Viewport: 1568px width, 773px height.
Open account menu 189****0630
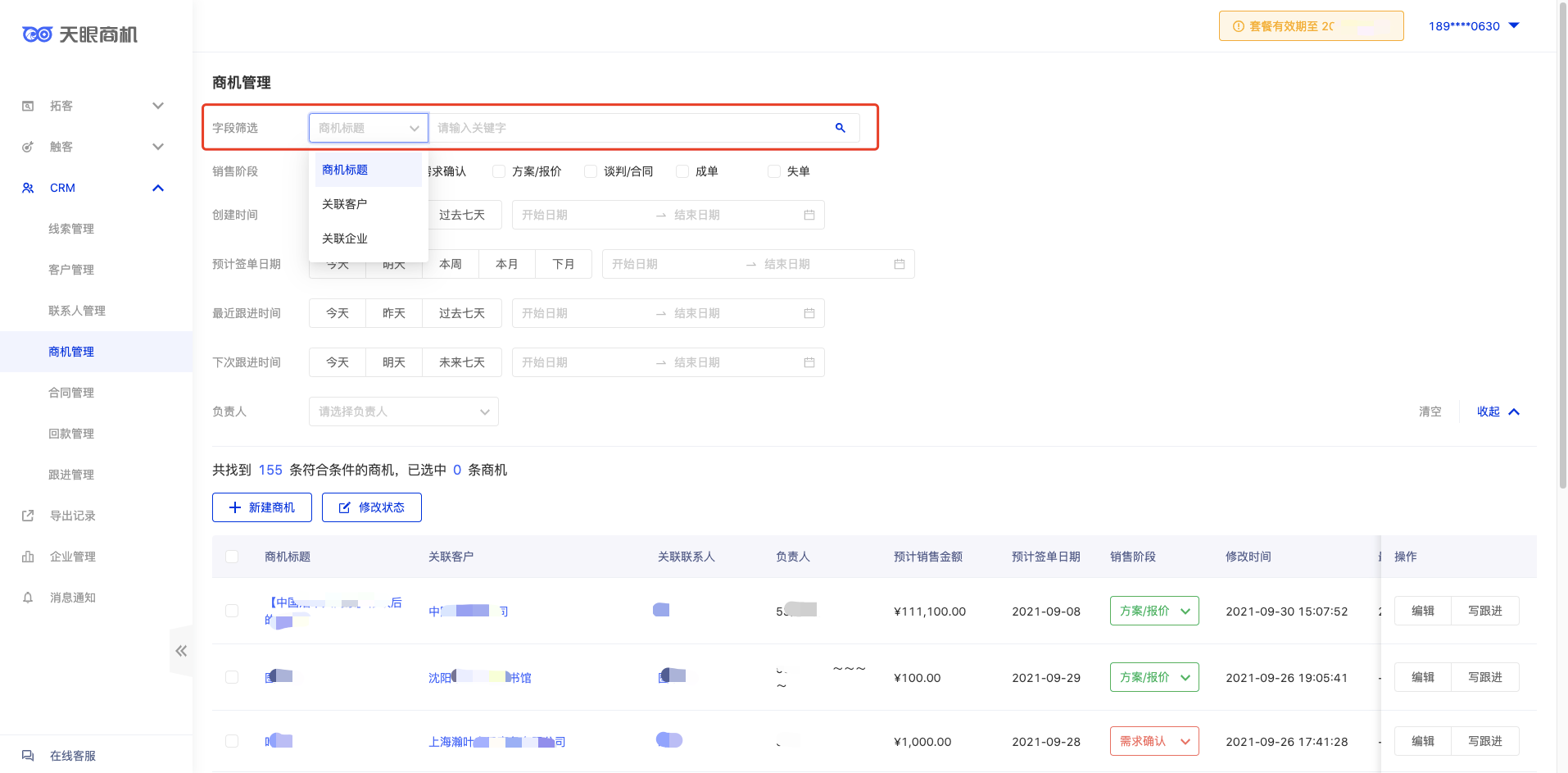1474,26
